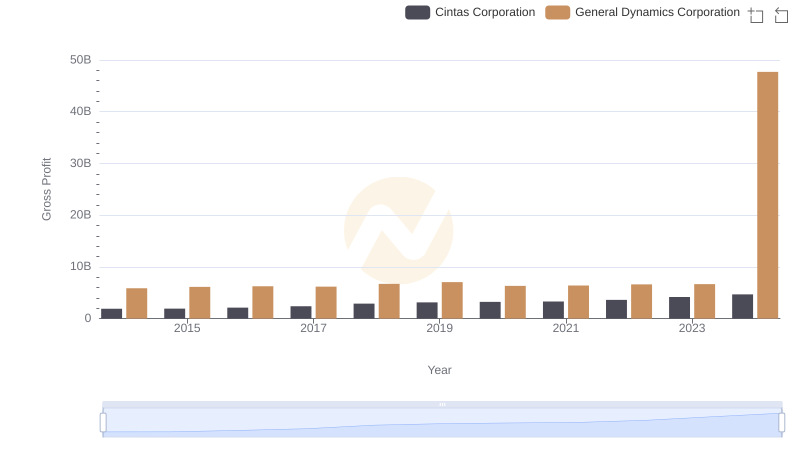Image resolution: width=800 pixels, height=461 pixels.
Task: Click the General Dynamics orange legend swatch
Action: point(558,12)
